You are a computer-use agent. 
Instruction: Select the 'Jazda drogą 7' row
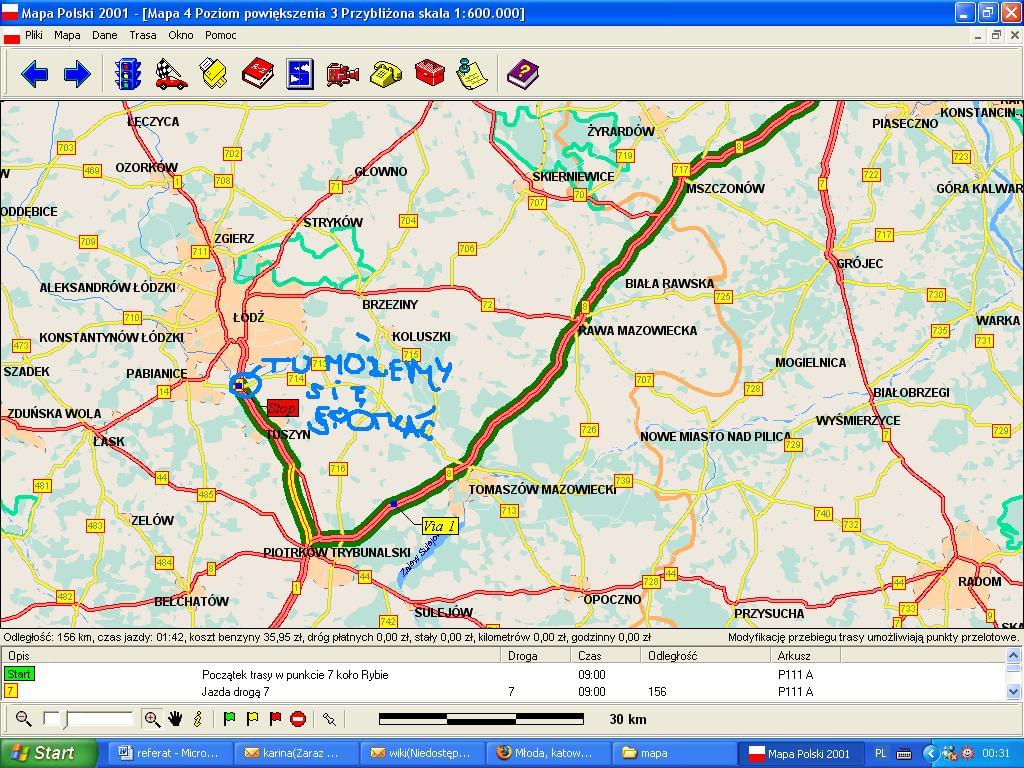click(x=503, y=692)
